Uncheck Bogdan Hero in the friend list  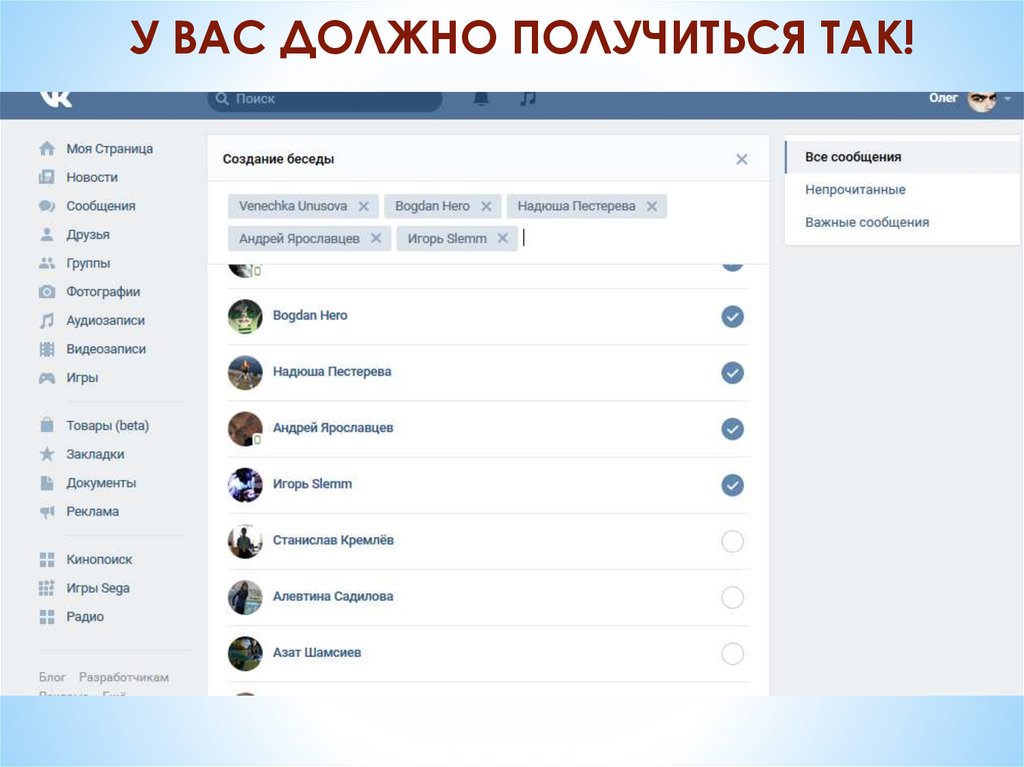(x=732, y=317)
